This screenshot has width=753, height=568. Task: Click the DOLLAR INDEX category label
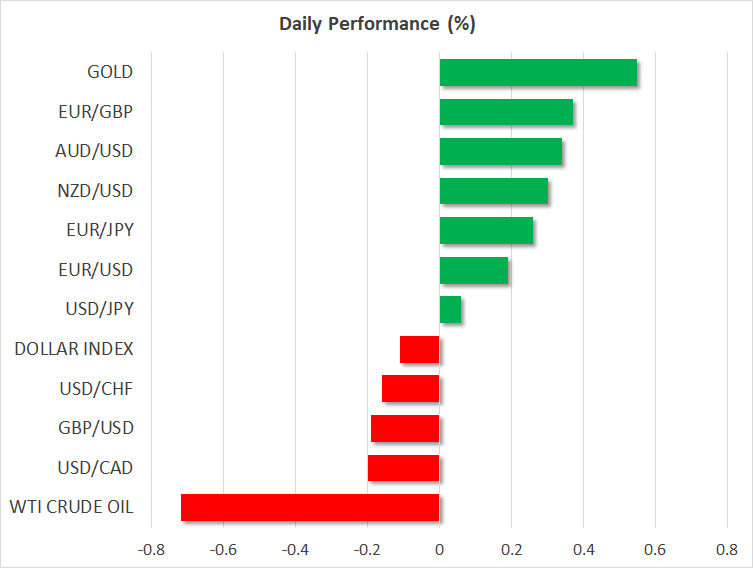tap(74, 349)
